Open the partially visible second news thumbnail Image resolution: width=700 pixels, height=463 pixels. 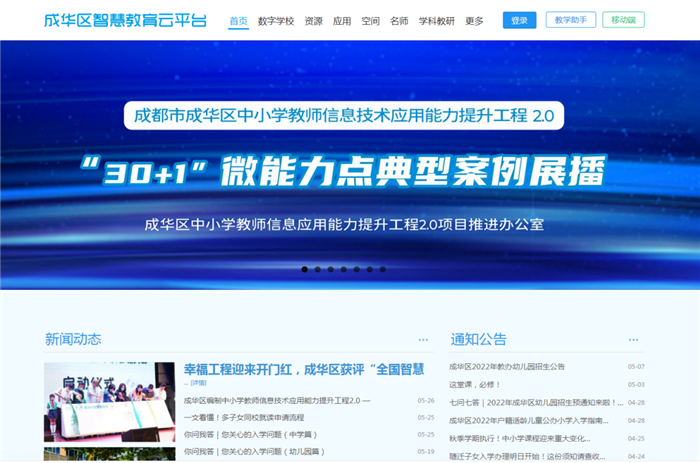coord(109,454)
